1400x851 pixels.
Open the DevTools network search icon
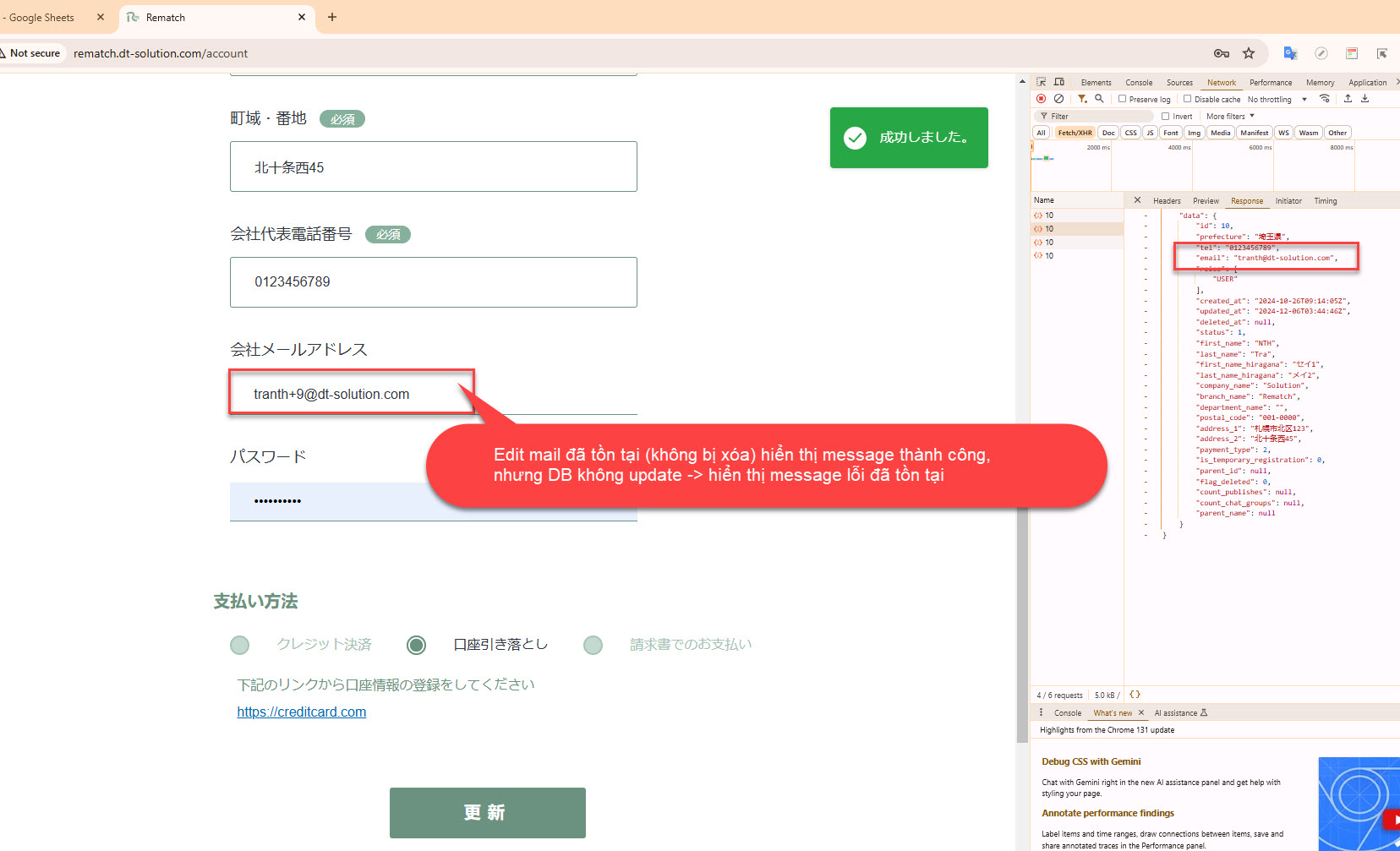[x=1099, y=99]
